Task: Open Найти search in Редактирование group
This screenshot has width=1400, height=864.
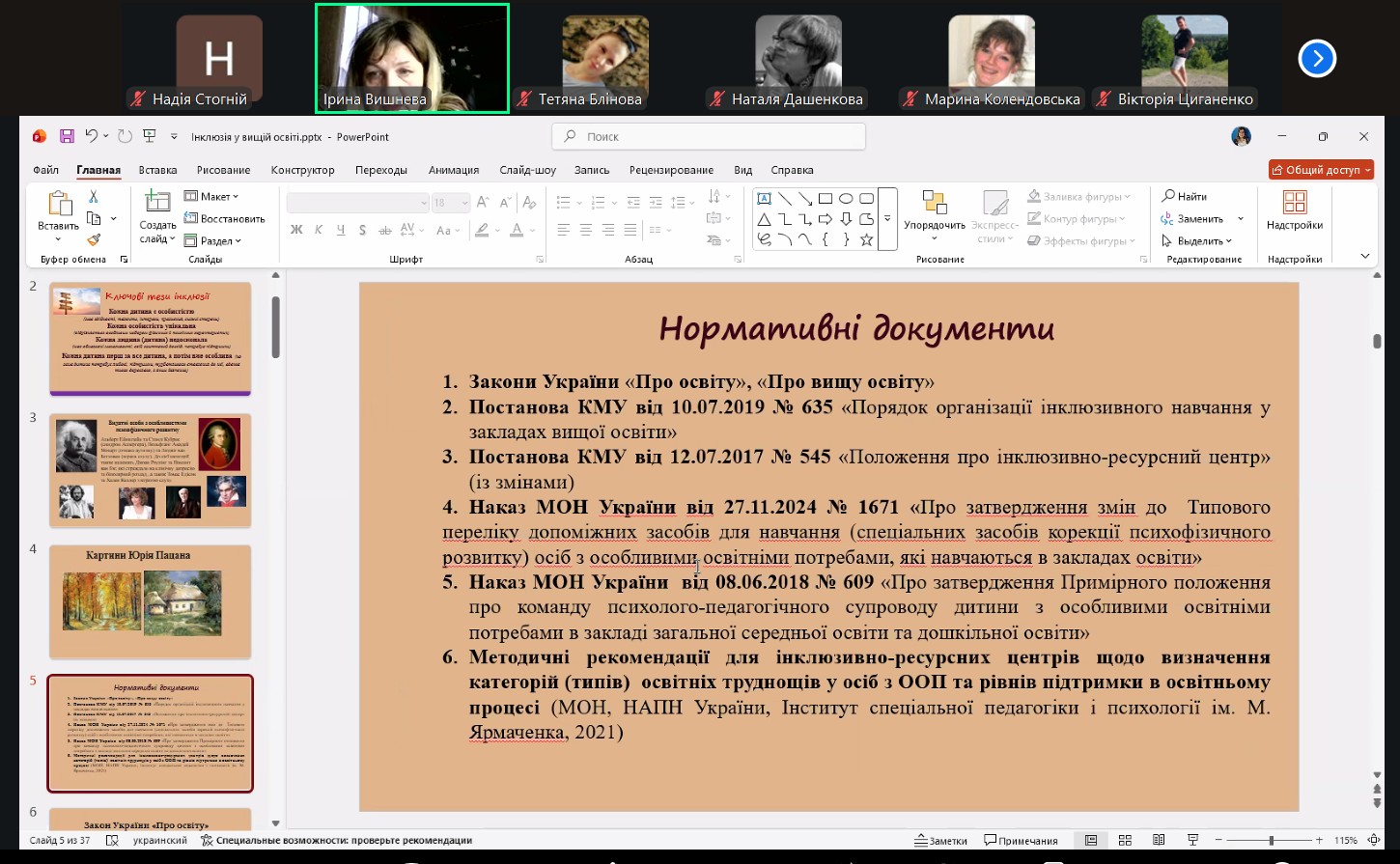Action: 1186,195
